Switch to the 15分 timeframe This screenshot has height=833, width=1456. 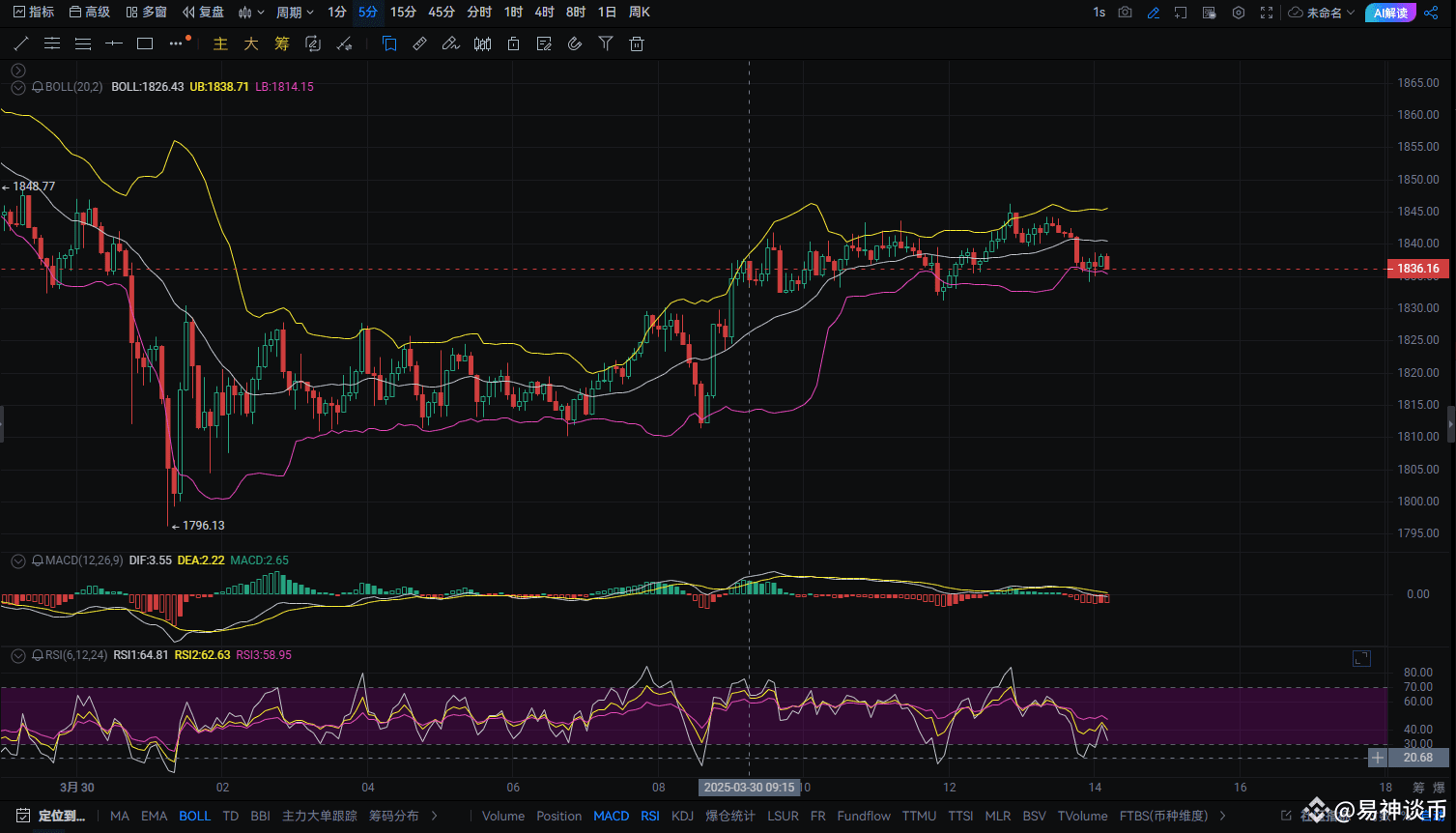coord(403,13)
